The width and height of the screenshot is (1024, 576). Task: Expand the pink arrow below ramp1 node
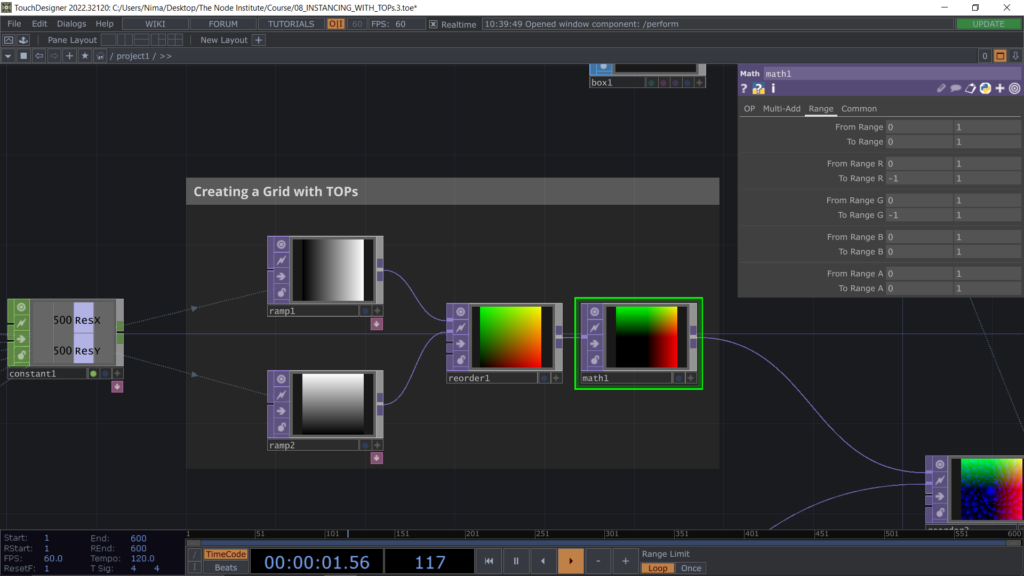[377, 324]
